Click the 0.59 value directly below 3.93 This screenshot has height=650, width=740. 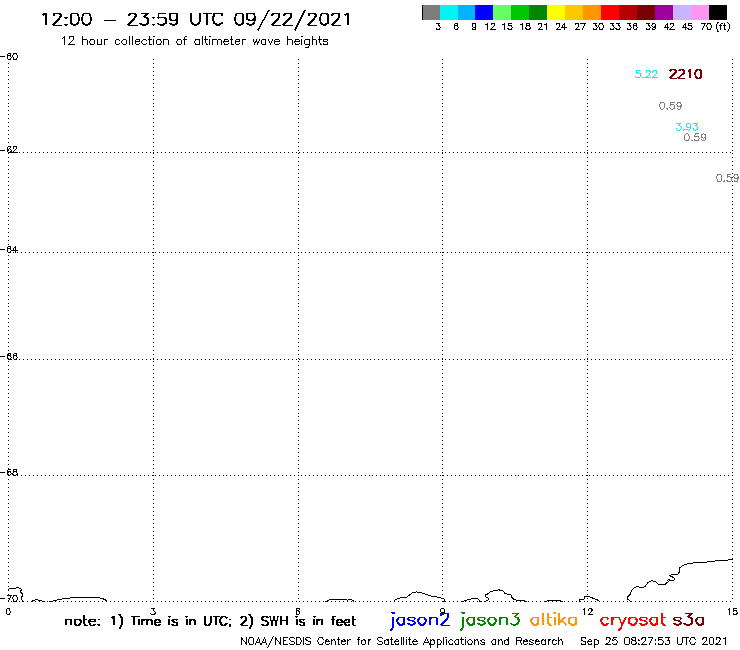pyautogui.click(x=695, y=137)
